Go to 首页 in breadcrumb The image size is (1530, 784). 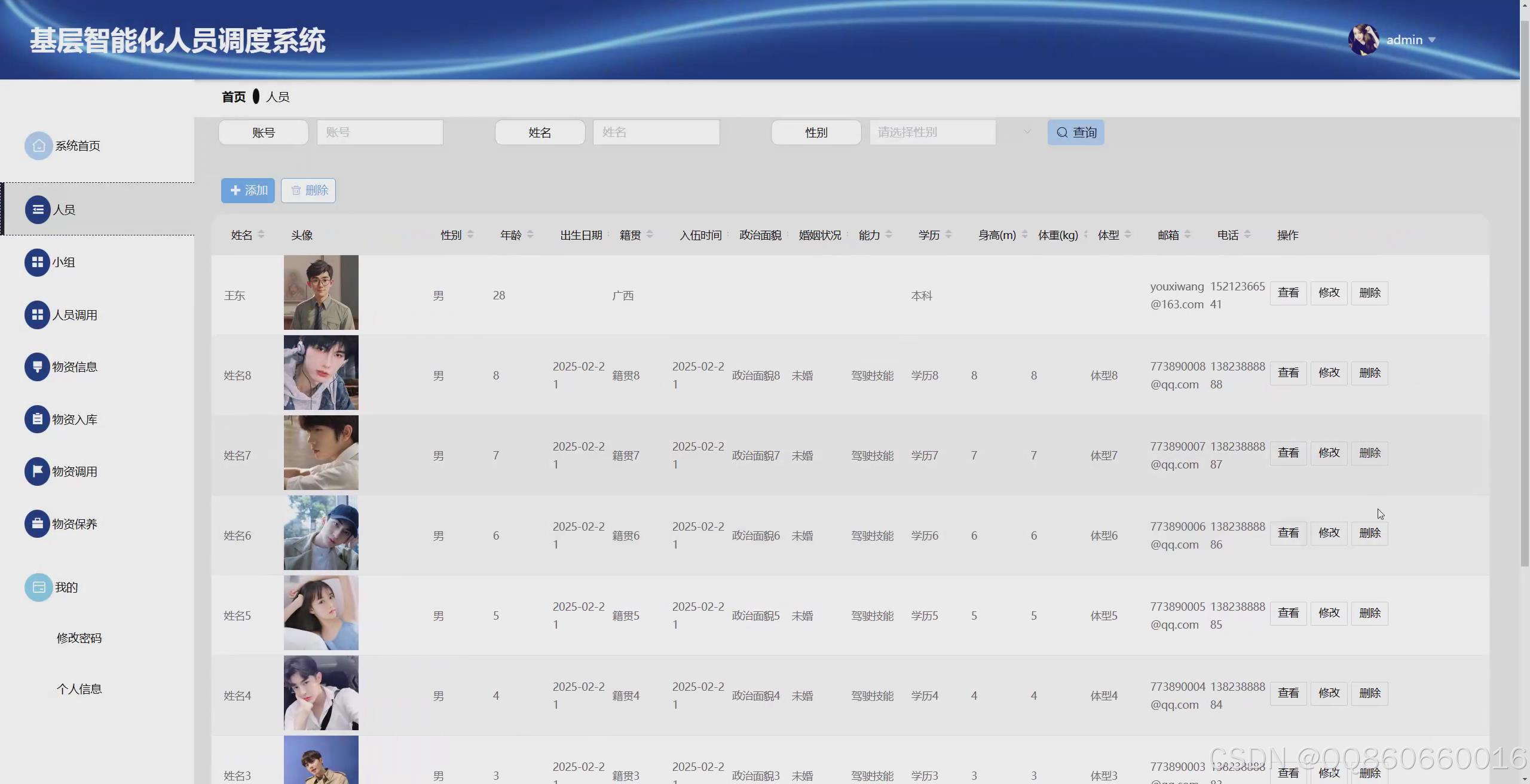point(234,97)
